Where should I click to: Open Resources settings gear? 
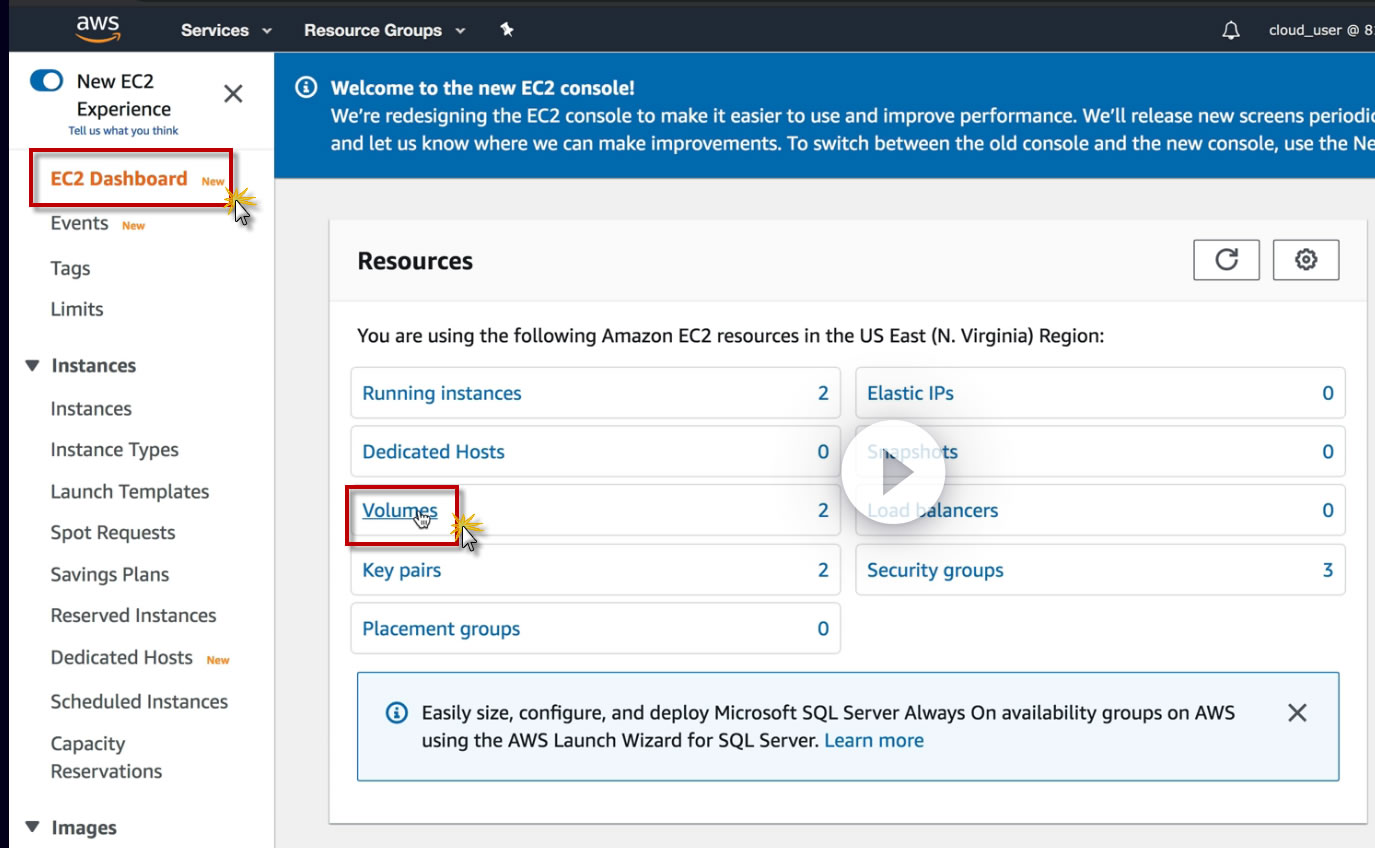(x=1305, y=260)
